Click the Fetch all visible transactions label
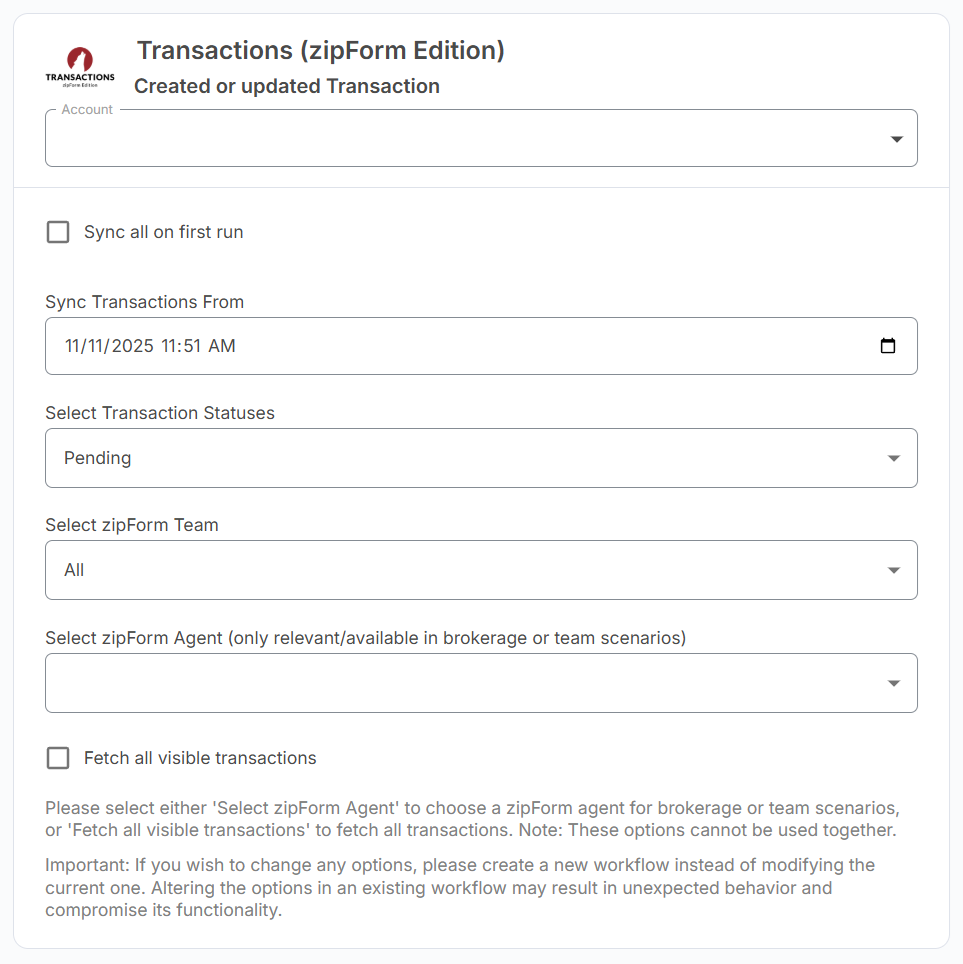 (x=200, y=758)
